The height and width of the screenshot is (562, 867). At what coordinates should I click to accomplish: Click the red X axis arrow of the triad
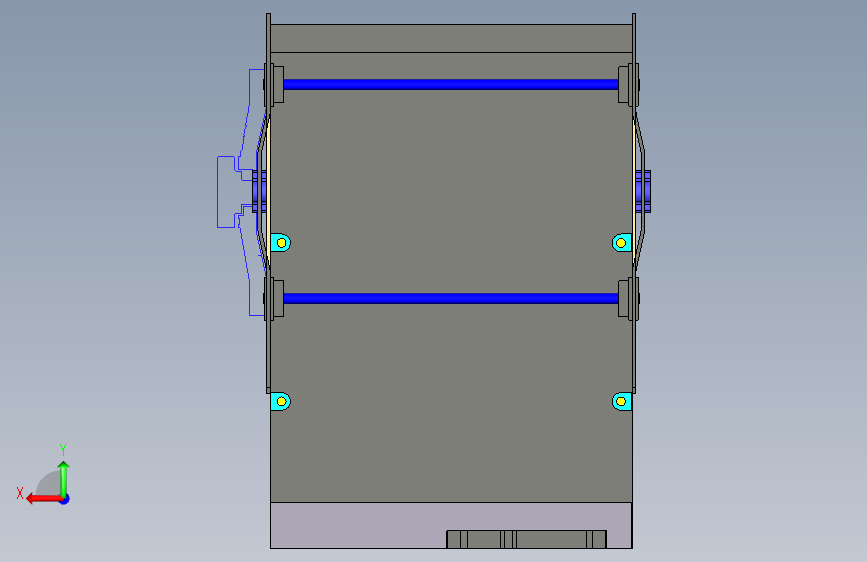pos(43,499)
